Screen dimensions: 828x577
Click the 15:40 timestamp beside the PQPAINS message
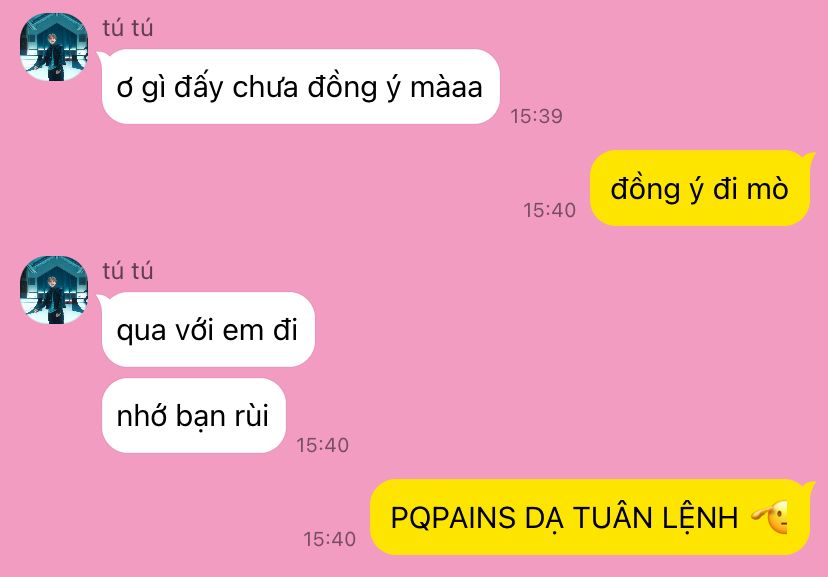point(330,539)
